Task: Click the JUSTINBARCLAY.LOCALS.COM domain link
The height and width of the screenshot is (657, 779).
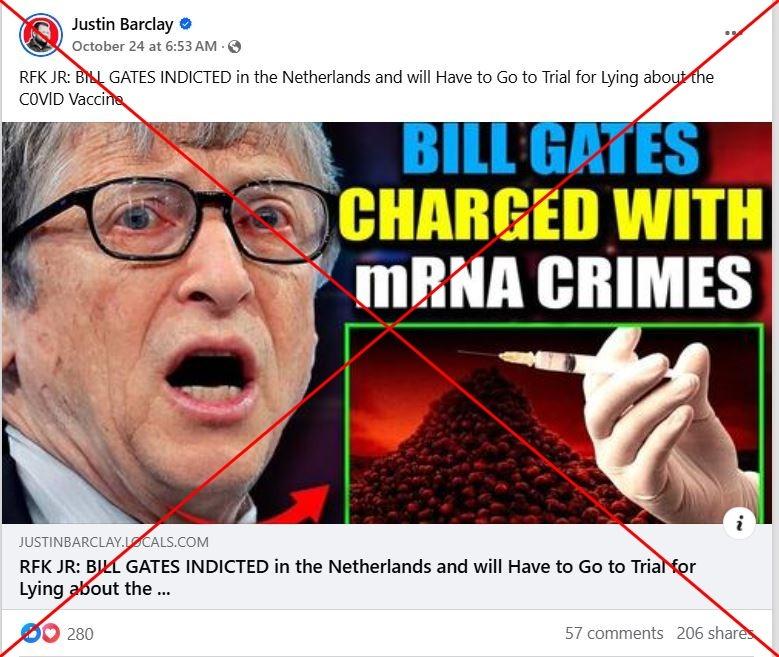Action: coord(114,542)
